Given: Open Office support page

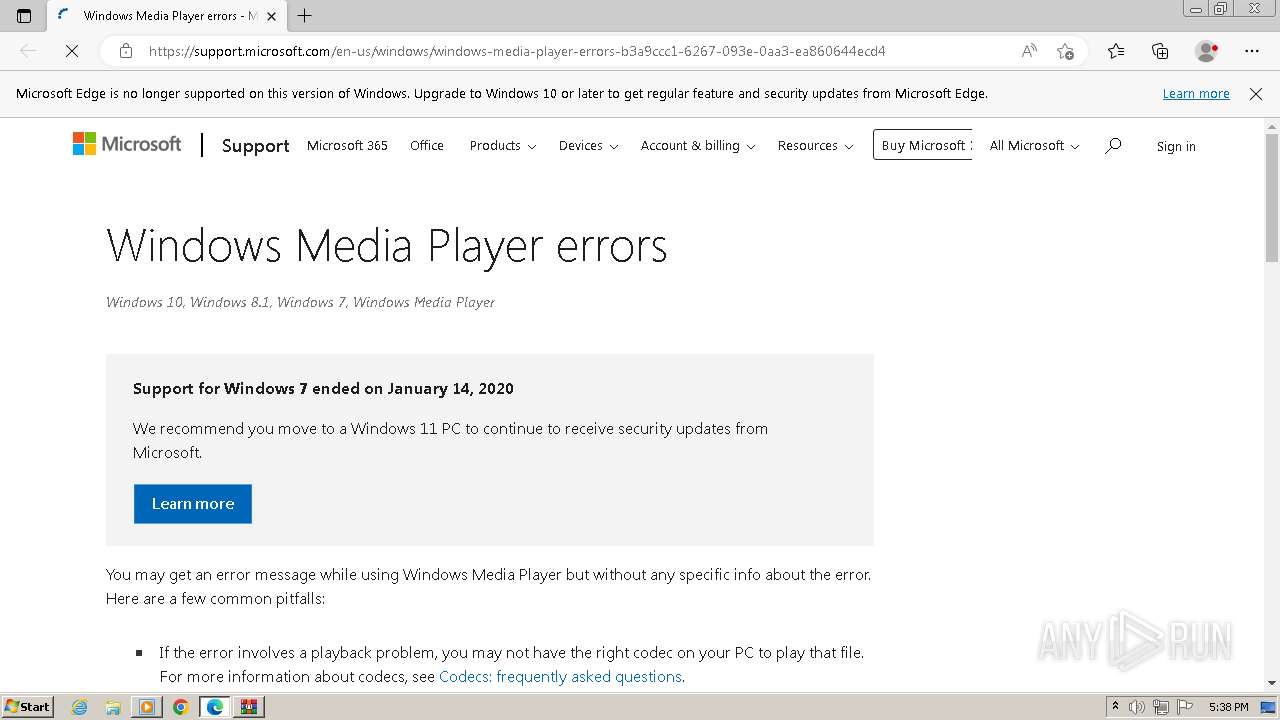Looking at the screenshot, I should (427, 146).
